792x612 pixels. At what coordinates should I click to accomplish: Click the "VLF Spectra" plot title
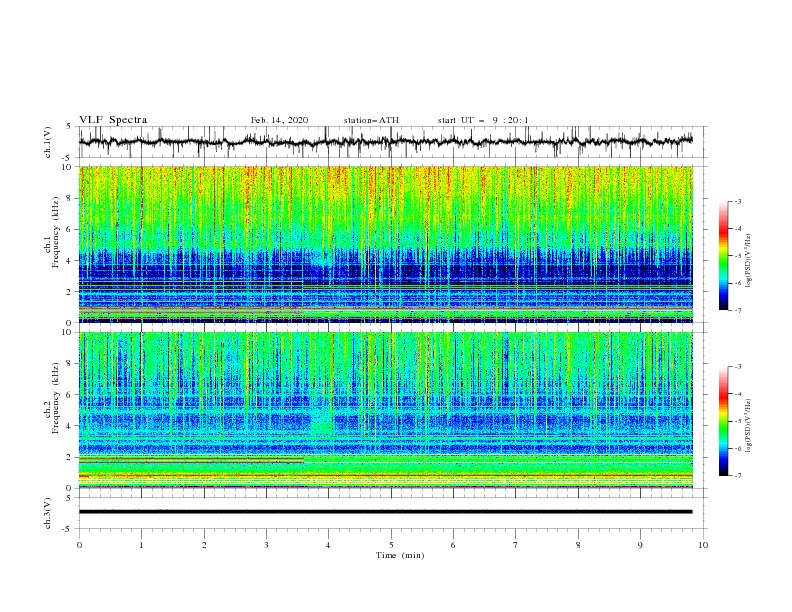click(113, 120)
